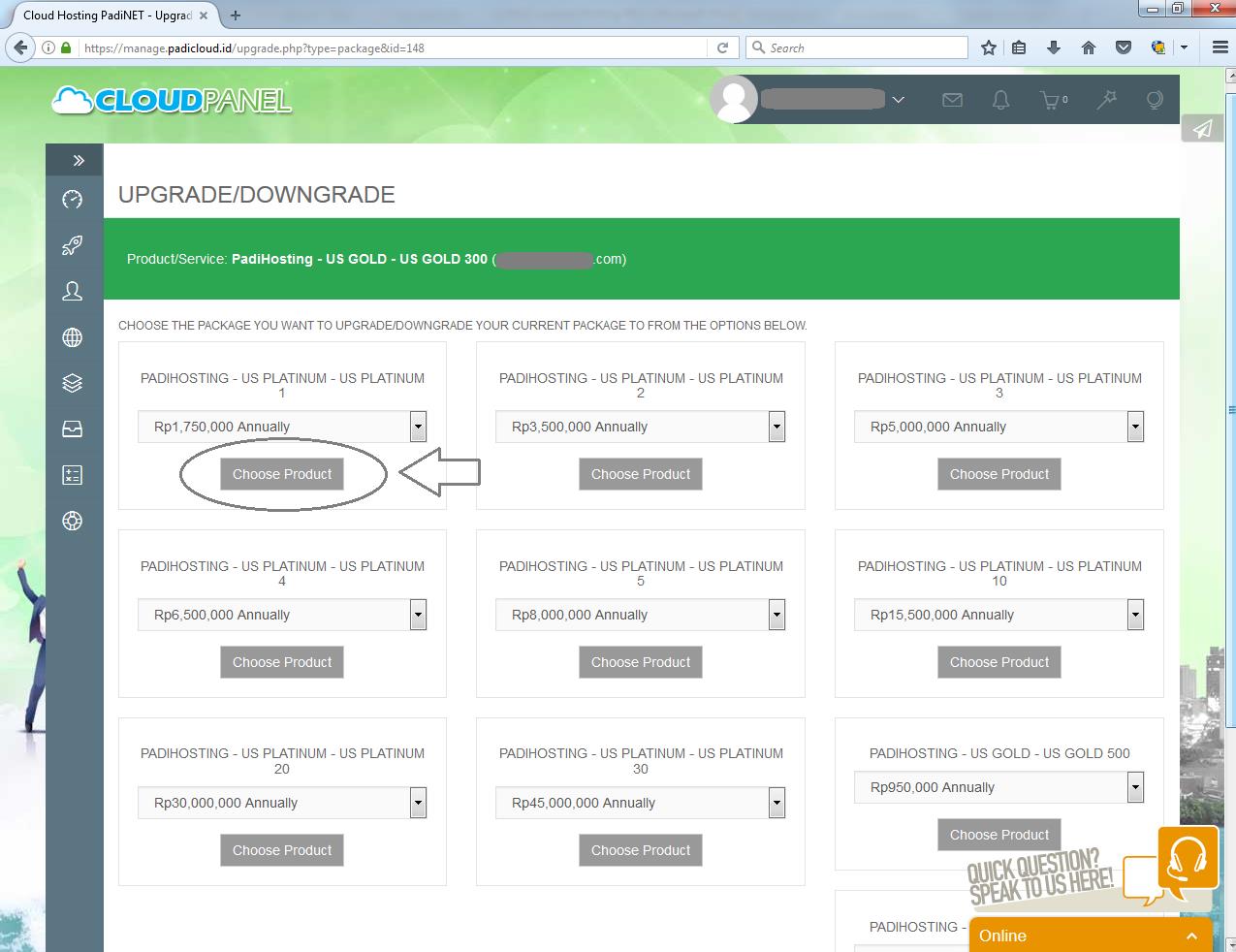Open the rocket icon in sidebar
Viewport: 1236px width, 952px height.
point(73,245)
